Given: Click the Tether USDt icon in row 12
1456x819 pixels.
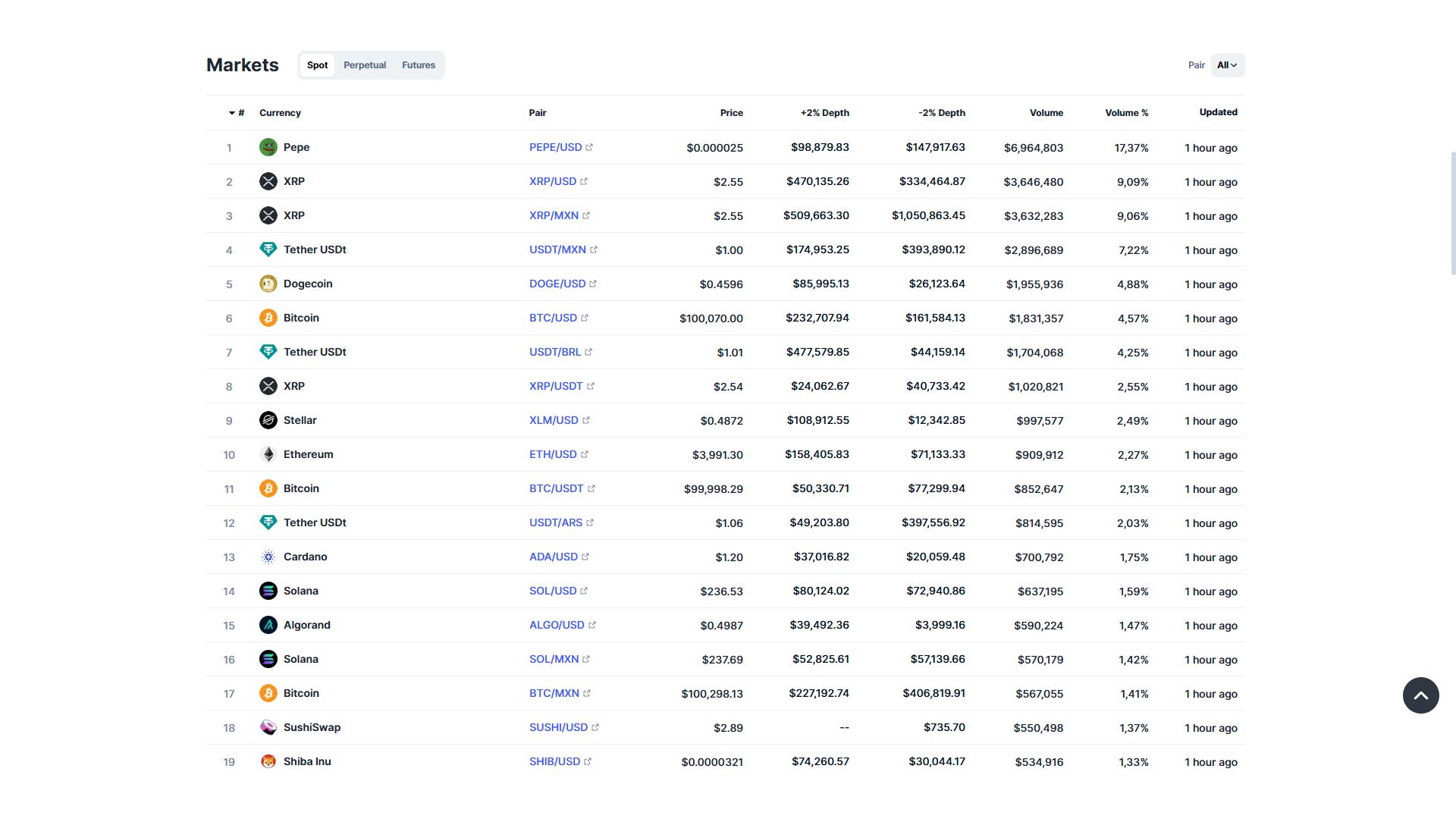Looking at the screenshot, I should [x=268, y=522].
